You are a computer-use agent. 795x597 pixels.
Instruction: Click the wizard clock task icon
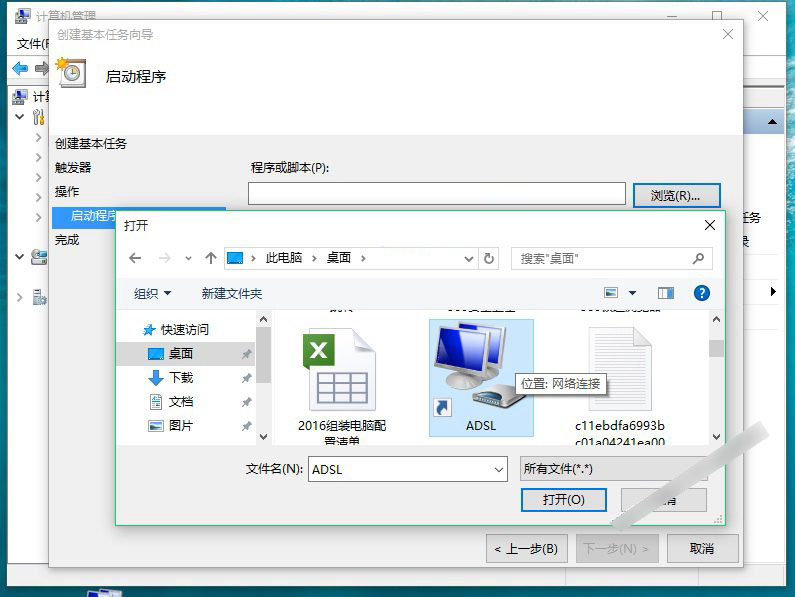pyautogui.click(x=70, y=73)
